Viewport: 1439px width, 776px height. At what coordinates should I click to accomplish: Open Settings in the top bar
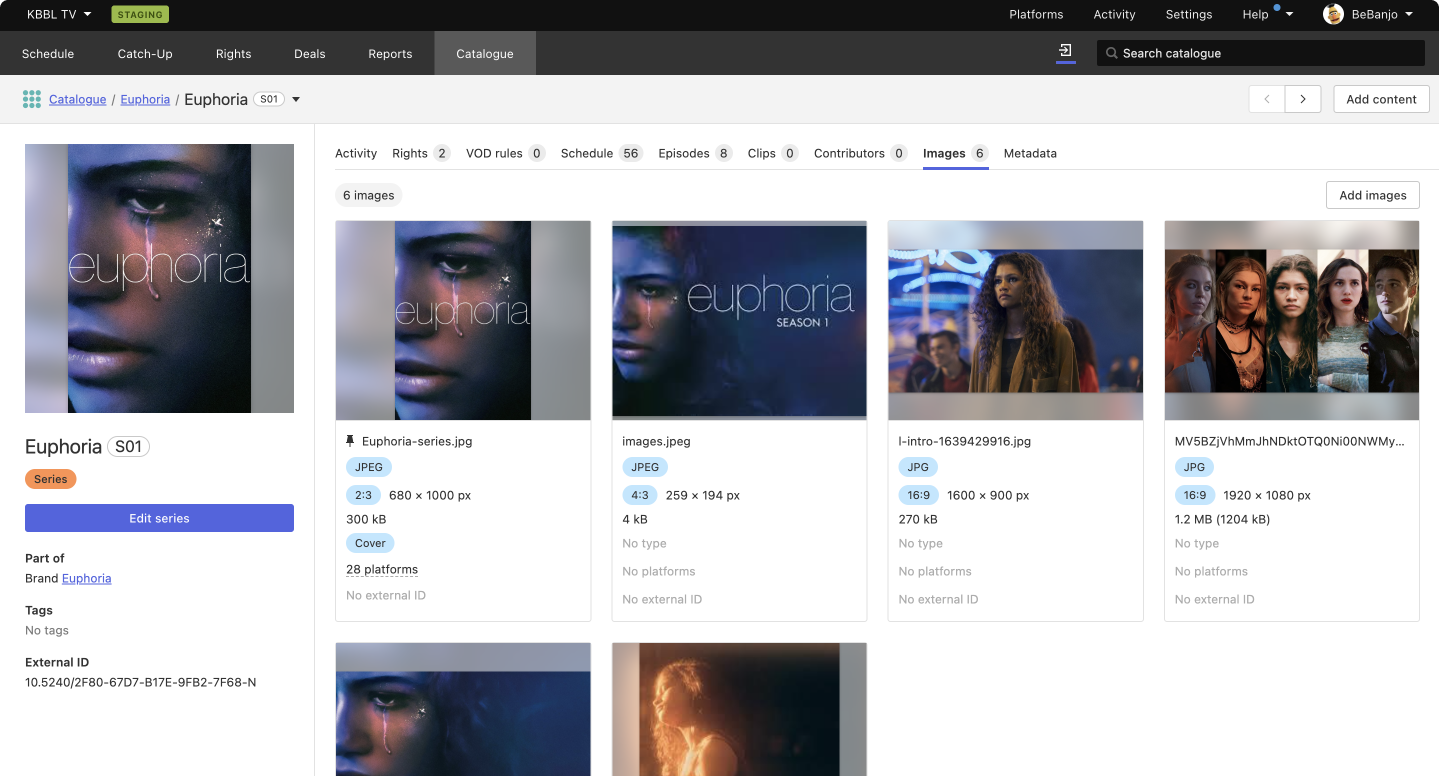click(1189, 14)
